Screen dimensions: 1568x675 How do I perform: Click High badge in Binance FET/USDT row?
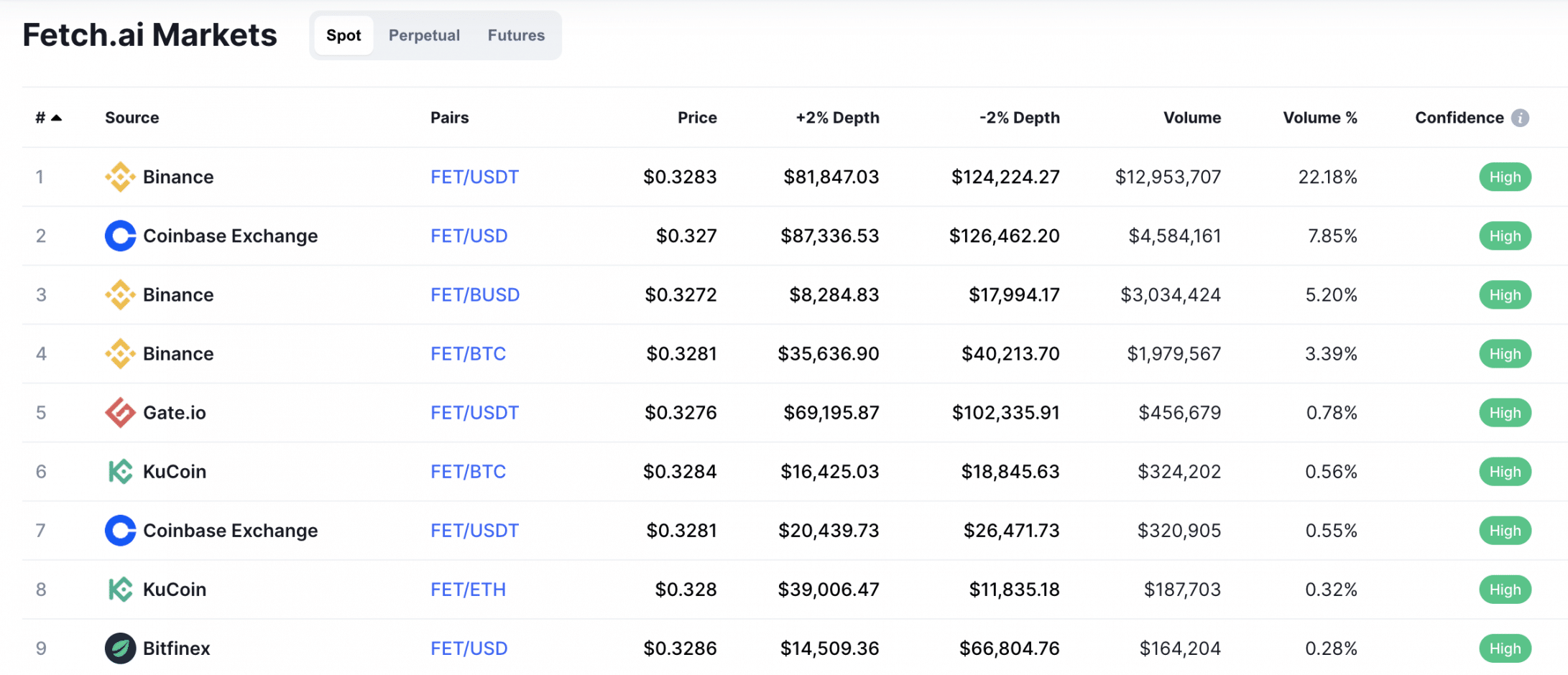pos(1505,177)
